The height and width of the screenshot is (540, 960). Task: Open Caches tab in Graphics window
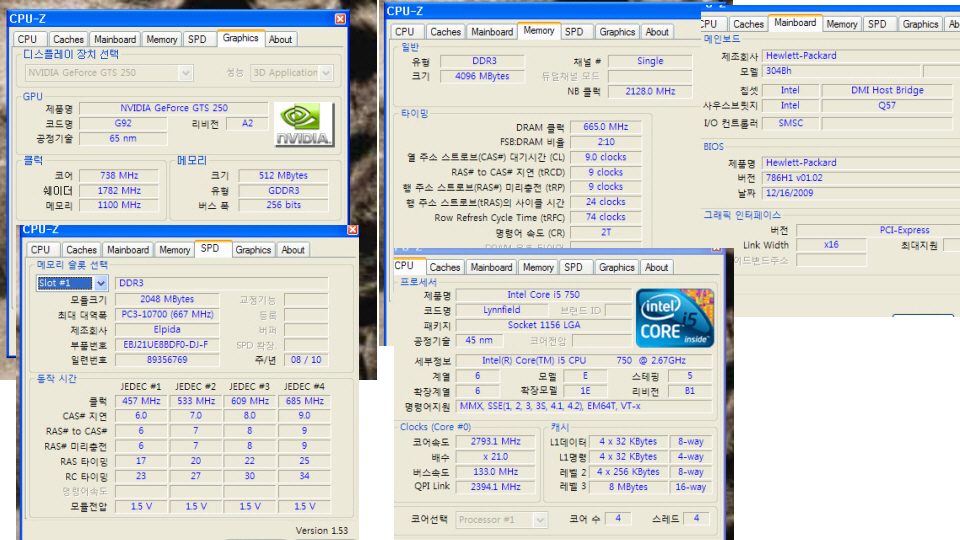coord(68,39)
